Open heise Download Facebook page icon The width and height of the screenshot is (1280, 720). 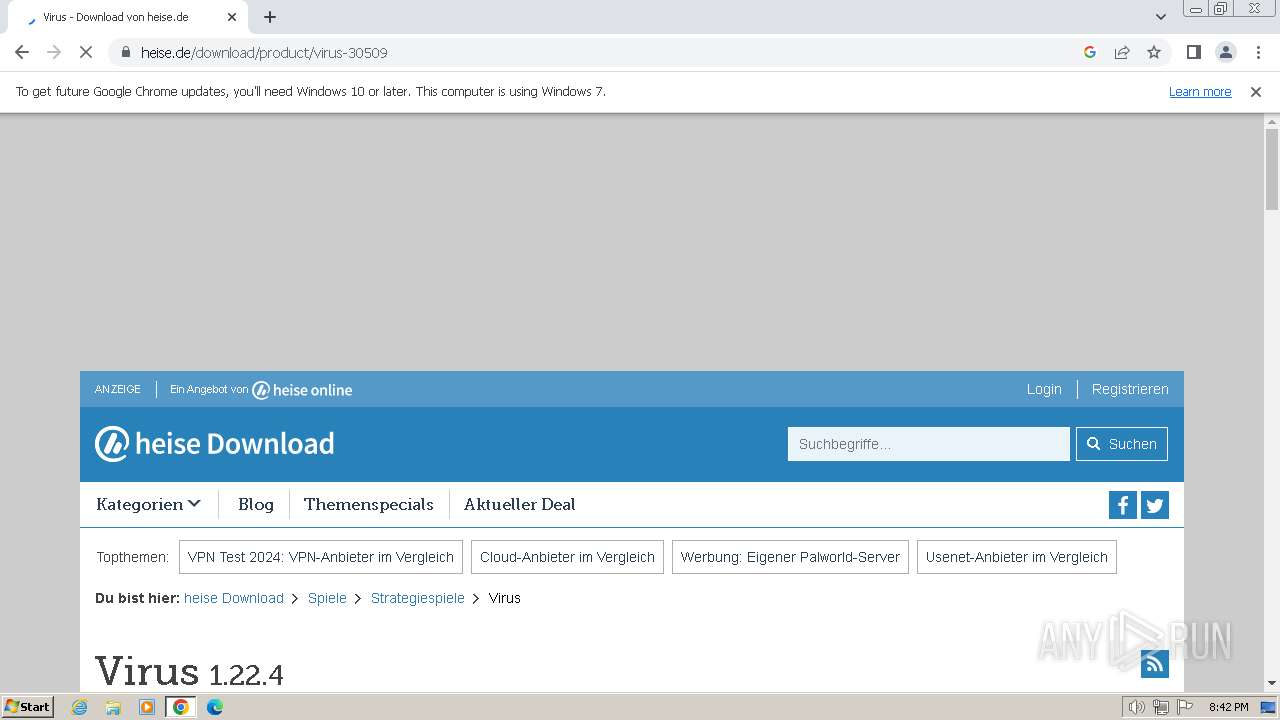(x=1123, y=505)
